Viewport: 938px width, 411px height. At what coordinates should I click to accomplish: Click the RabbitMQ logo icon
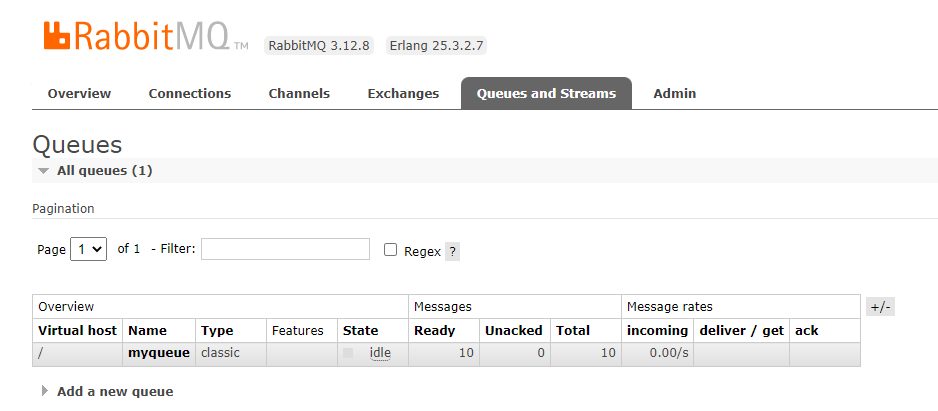coord(56,36)
